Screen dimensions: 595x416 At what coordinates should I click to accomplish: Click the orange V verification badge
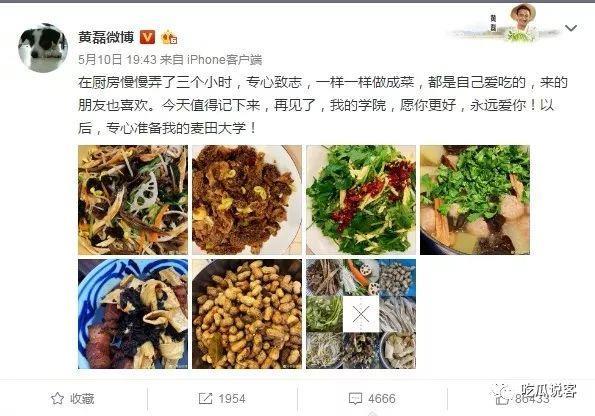point(148,37)
